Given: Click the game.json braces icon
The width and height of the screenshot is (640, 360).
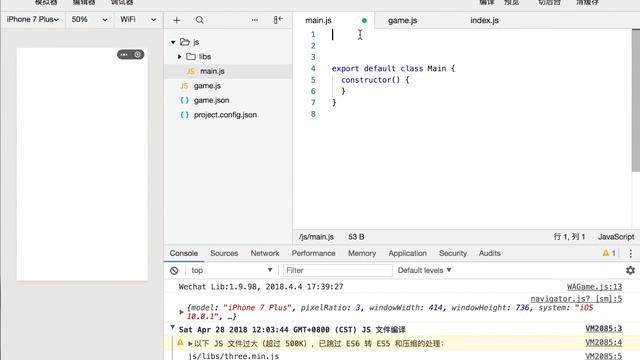Looking at the screenshot, I should (184, 100).
